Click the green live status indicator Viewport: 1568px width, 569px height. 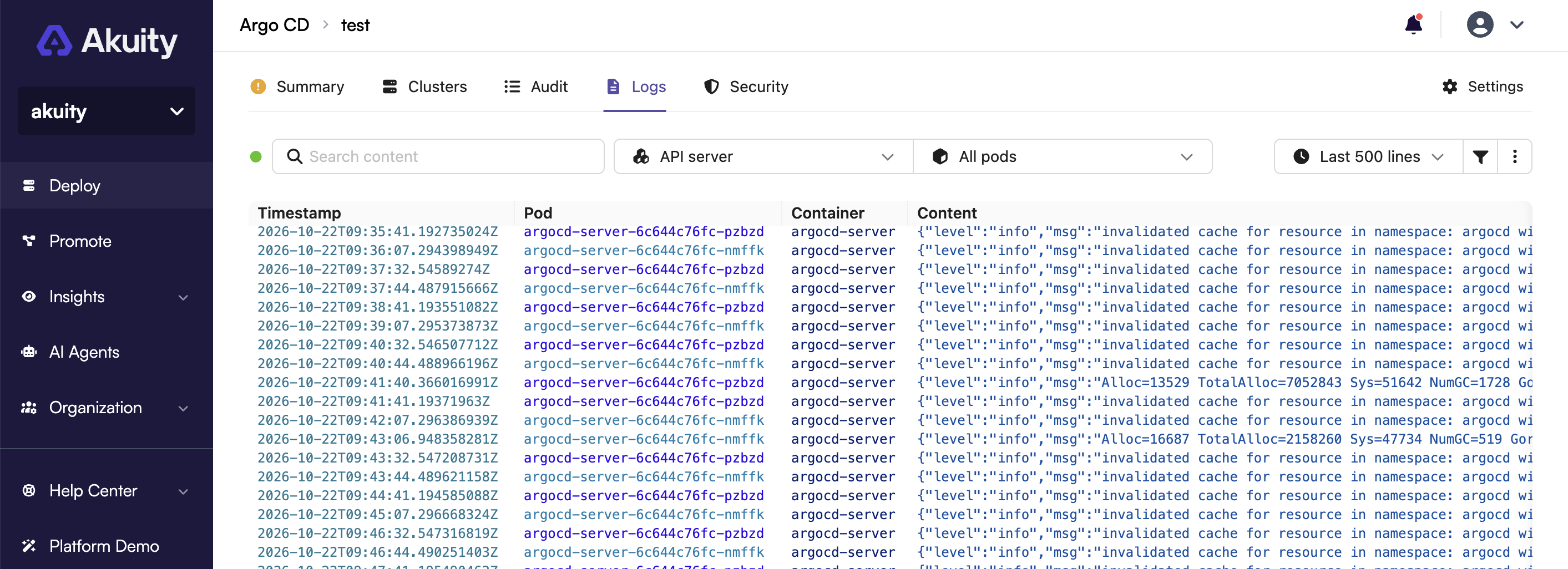[256, 156]
